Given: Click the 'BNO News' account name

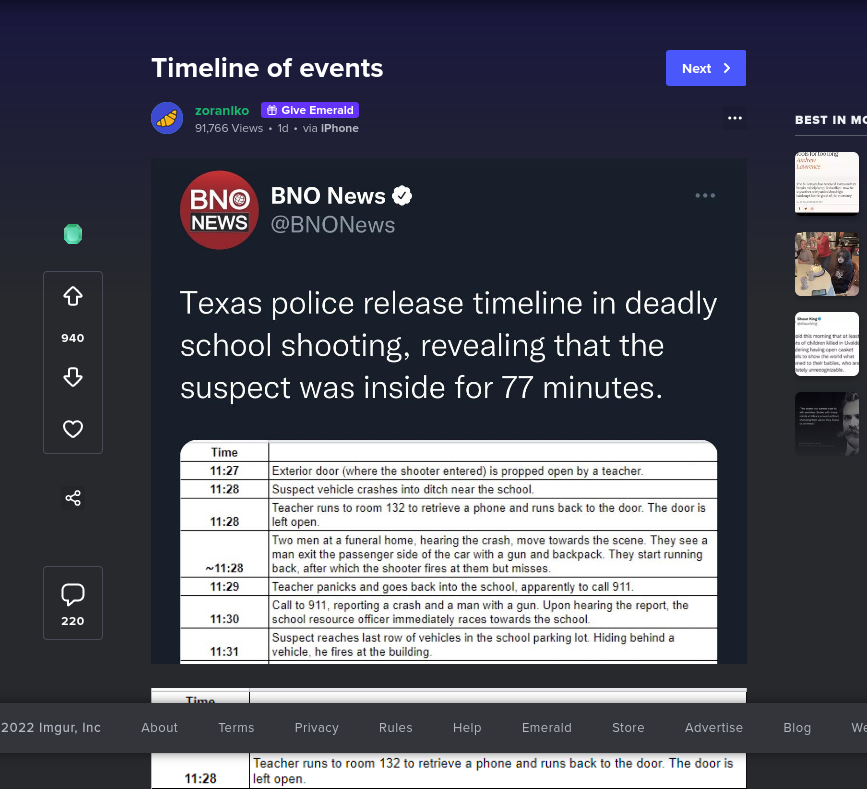Looking at the screenshot, I should [x=328, y=196].
